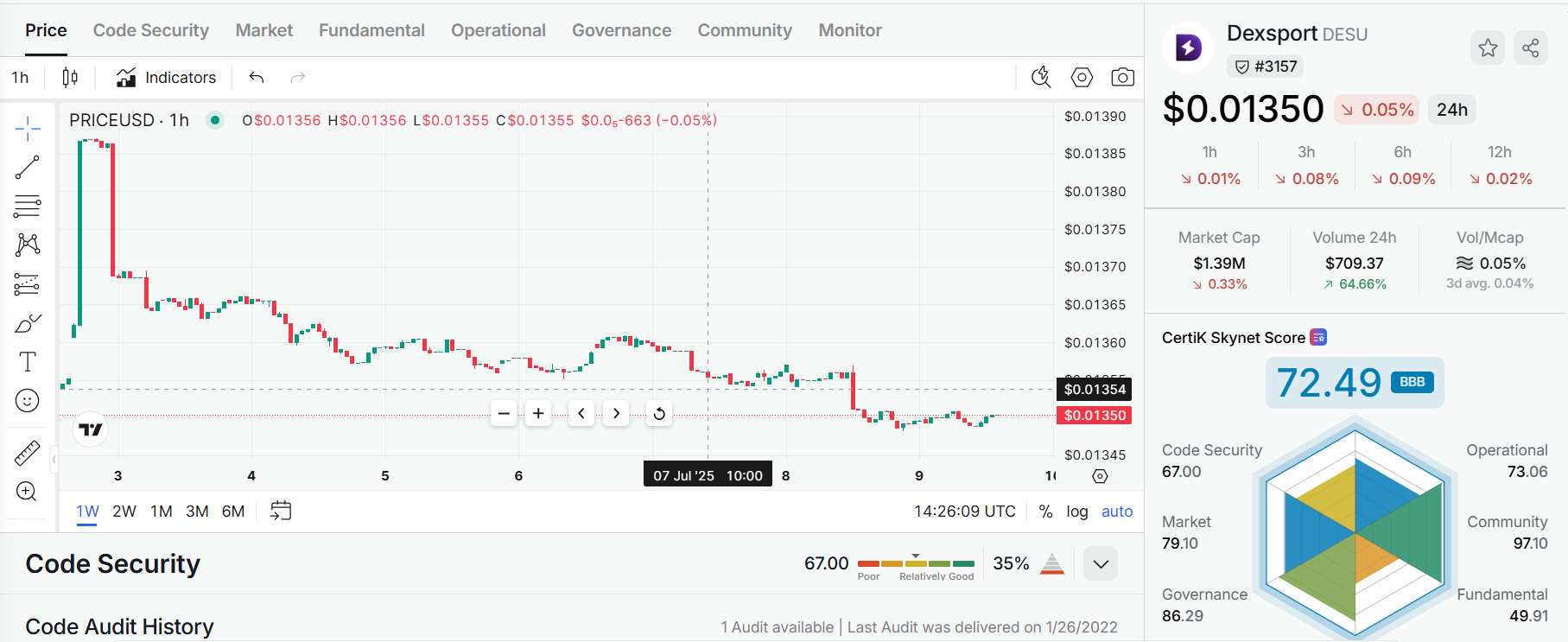The height and width of the screenshot is (642, 1568).
Task: Open the Fundamental tab
Action: pos(371,30)
